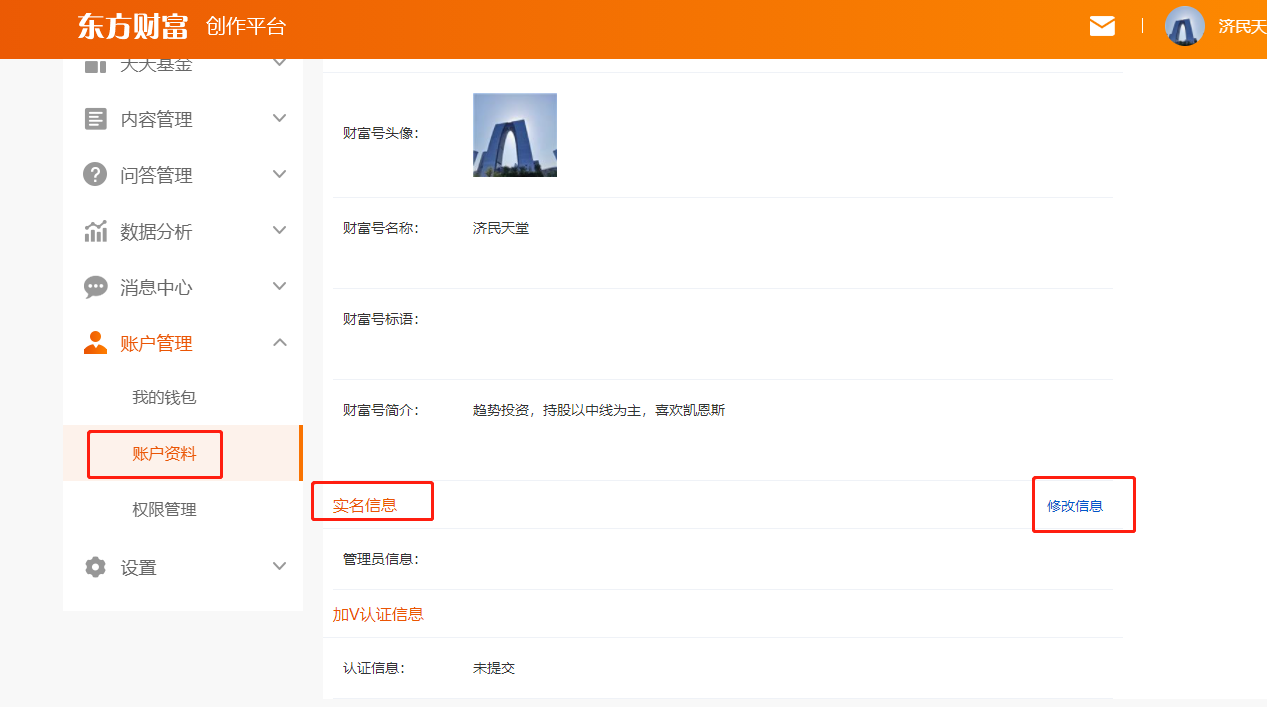Click the 实名信息 section heading
1267x707 pixels.
click(365, 506)
